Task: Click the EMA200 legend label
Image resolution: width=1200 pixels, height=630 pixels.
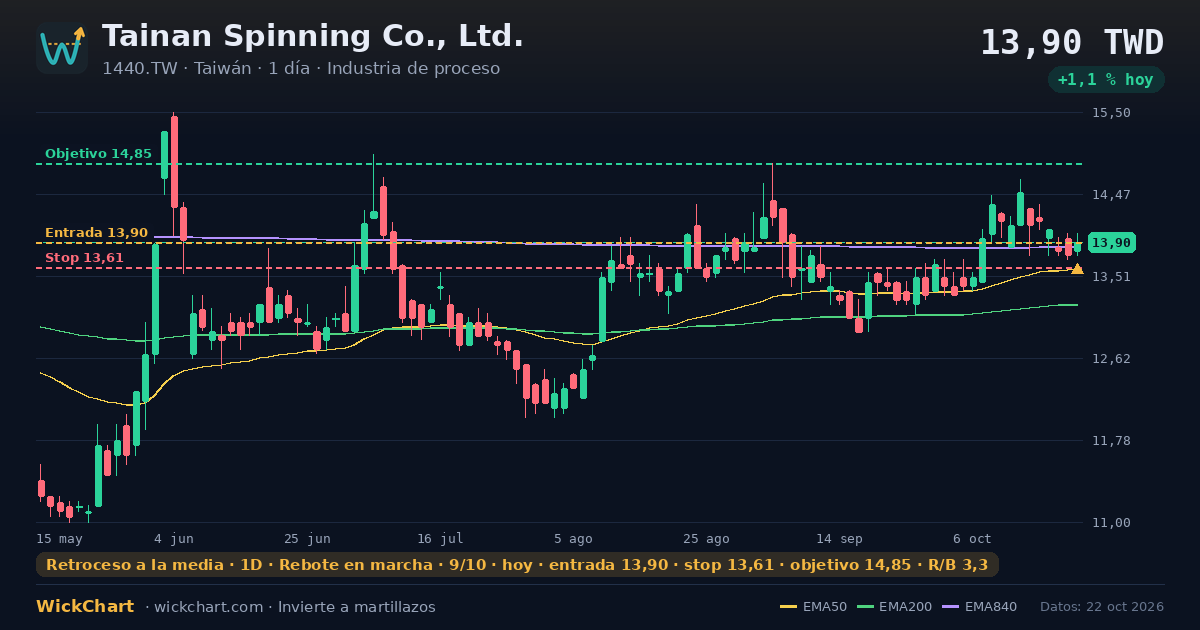Action: (x=905, y=607)
